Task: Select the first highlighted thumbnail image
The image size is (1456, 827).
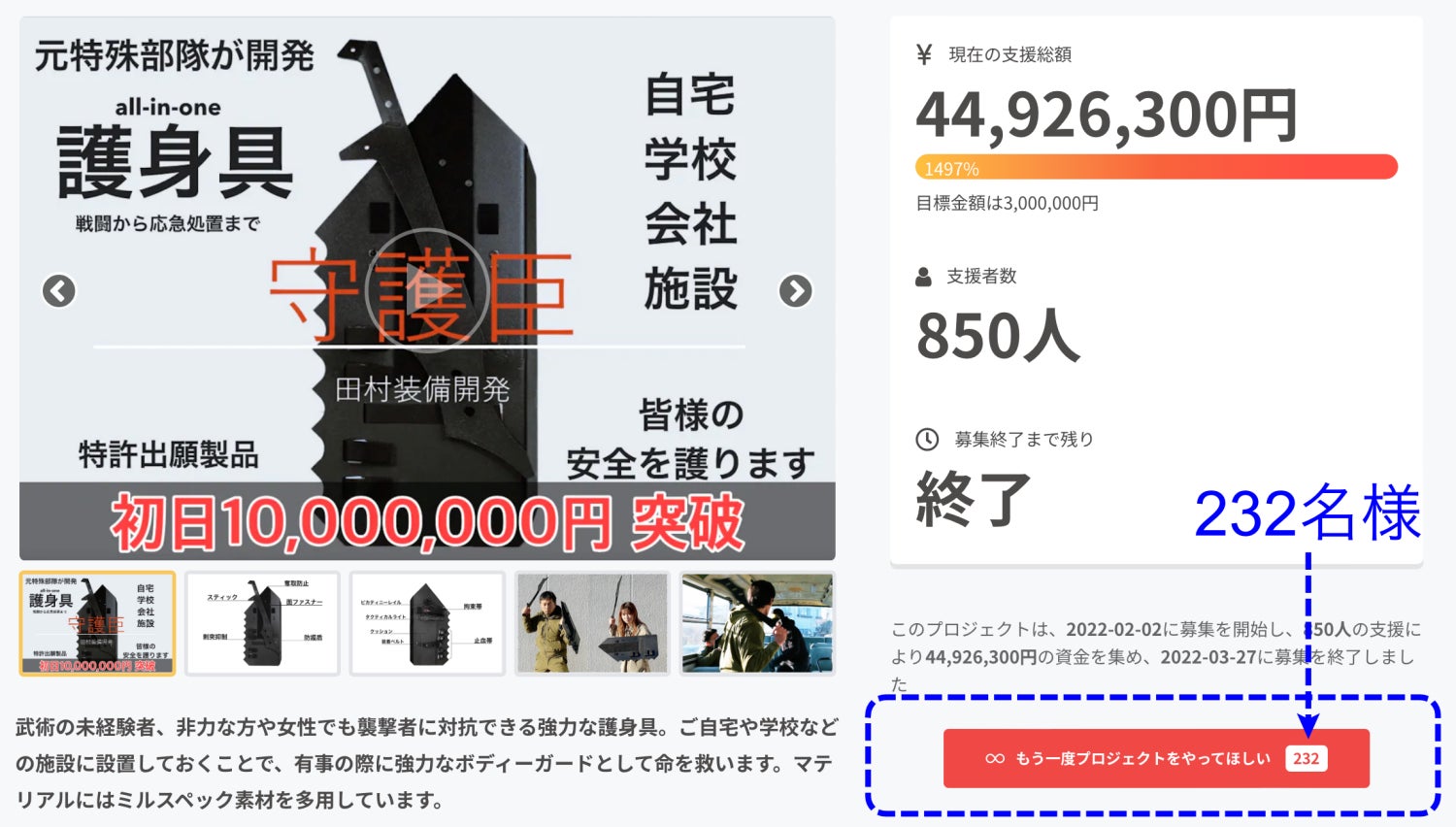Action: [97, 623]
